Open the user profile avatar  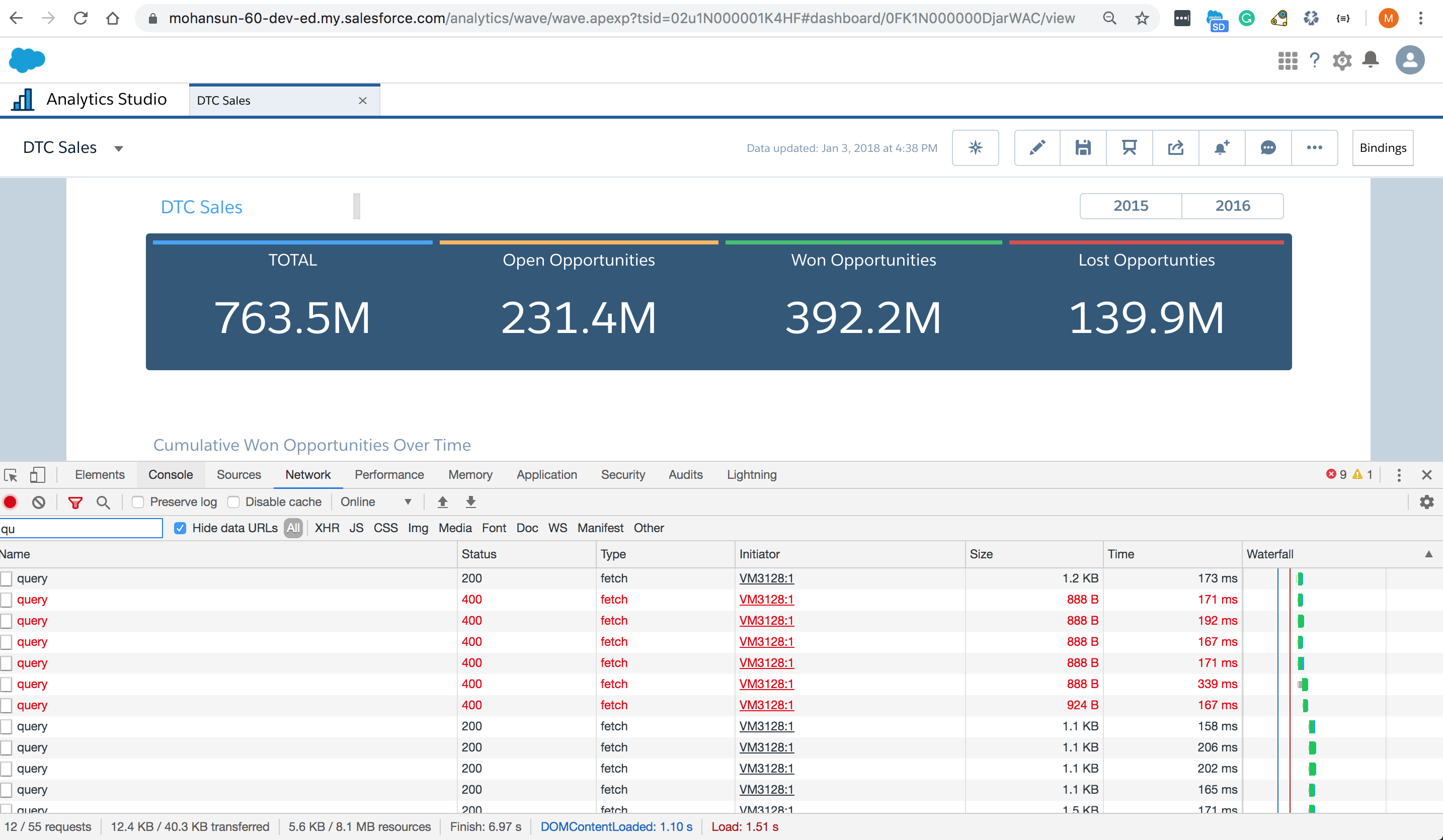point(1410,60)
